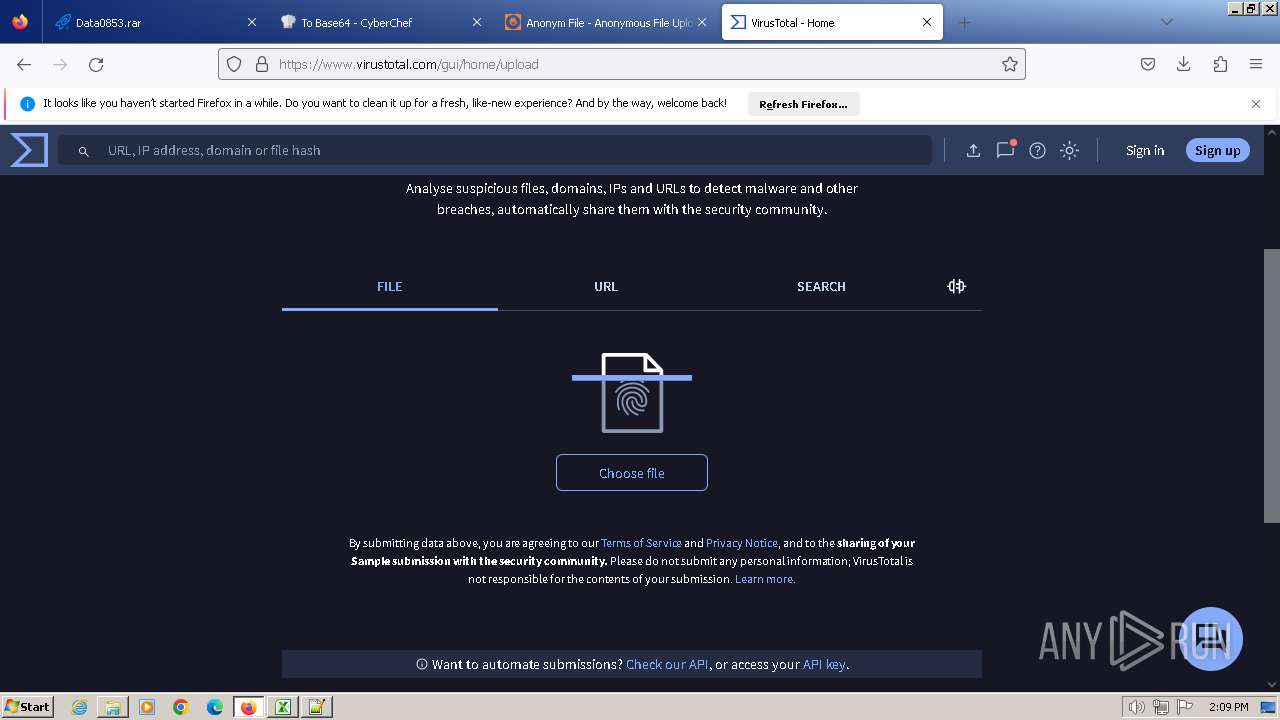Switch to the Data0853.rar tab
1280x720 pixels.
(x=155, y=22)
